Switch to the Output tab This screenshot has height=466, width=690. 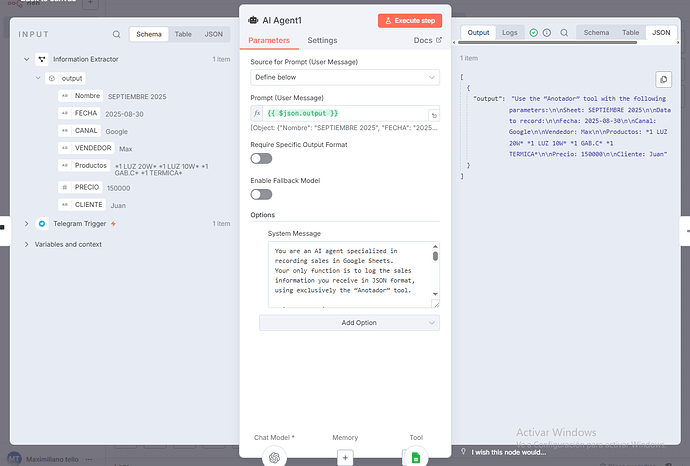478,33
